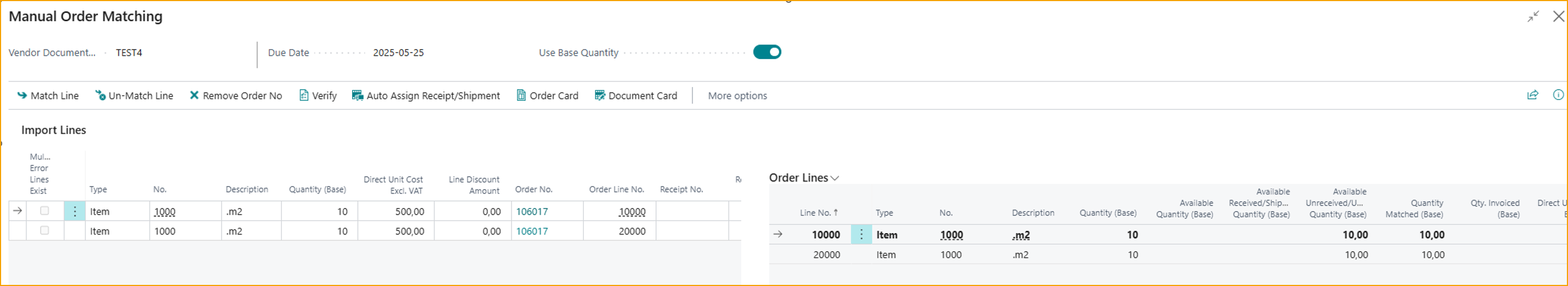
Task: Show the information pane icon
Action: (1558, 95)
